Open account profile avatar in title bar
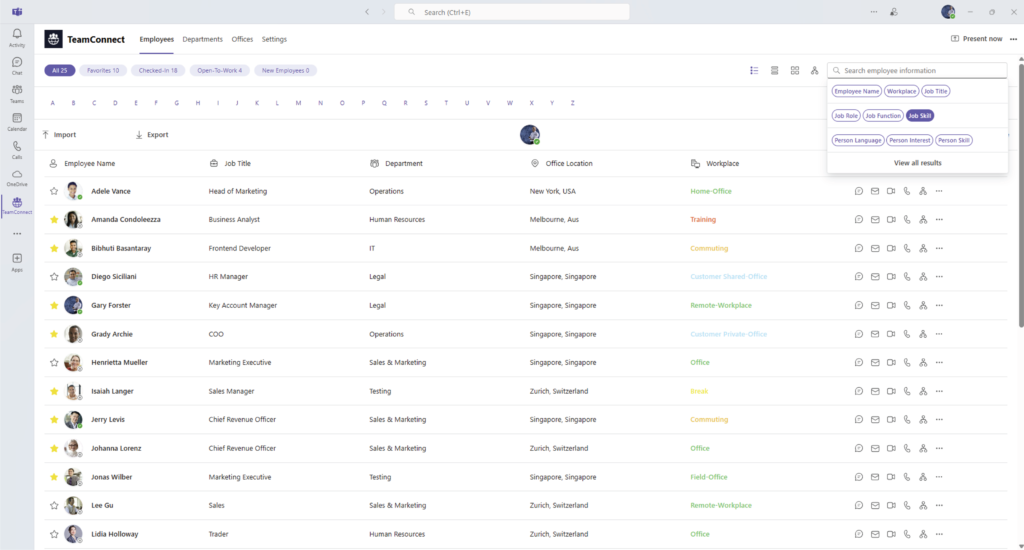 948,12
